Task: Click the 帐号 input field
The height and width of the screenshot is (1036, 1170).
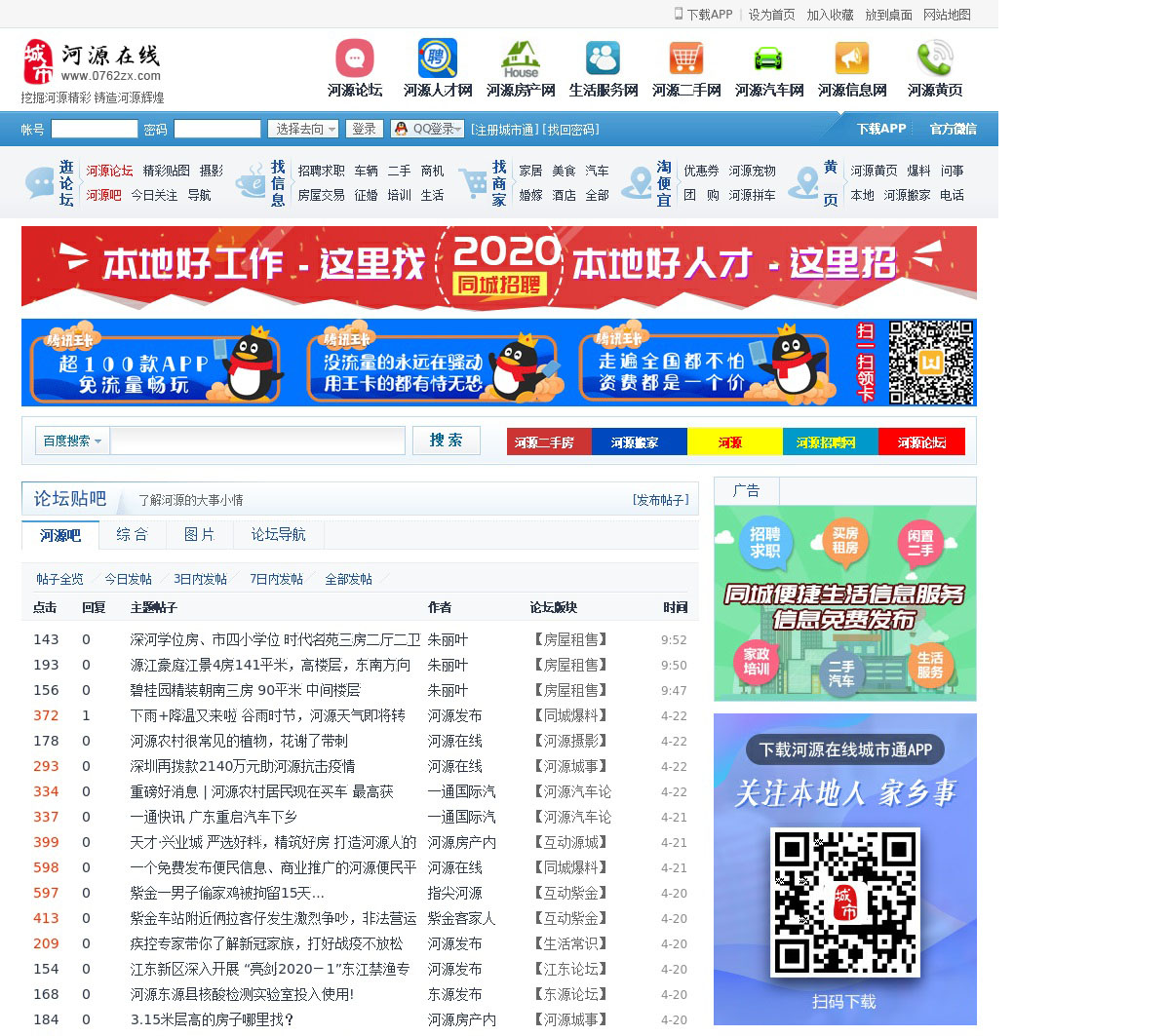Action: pos(95,129)
